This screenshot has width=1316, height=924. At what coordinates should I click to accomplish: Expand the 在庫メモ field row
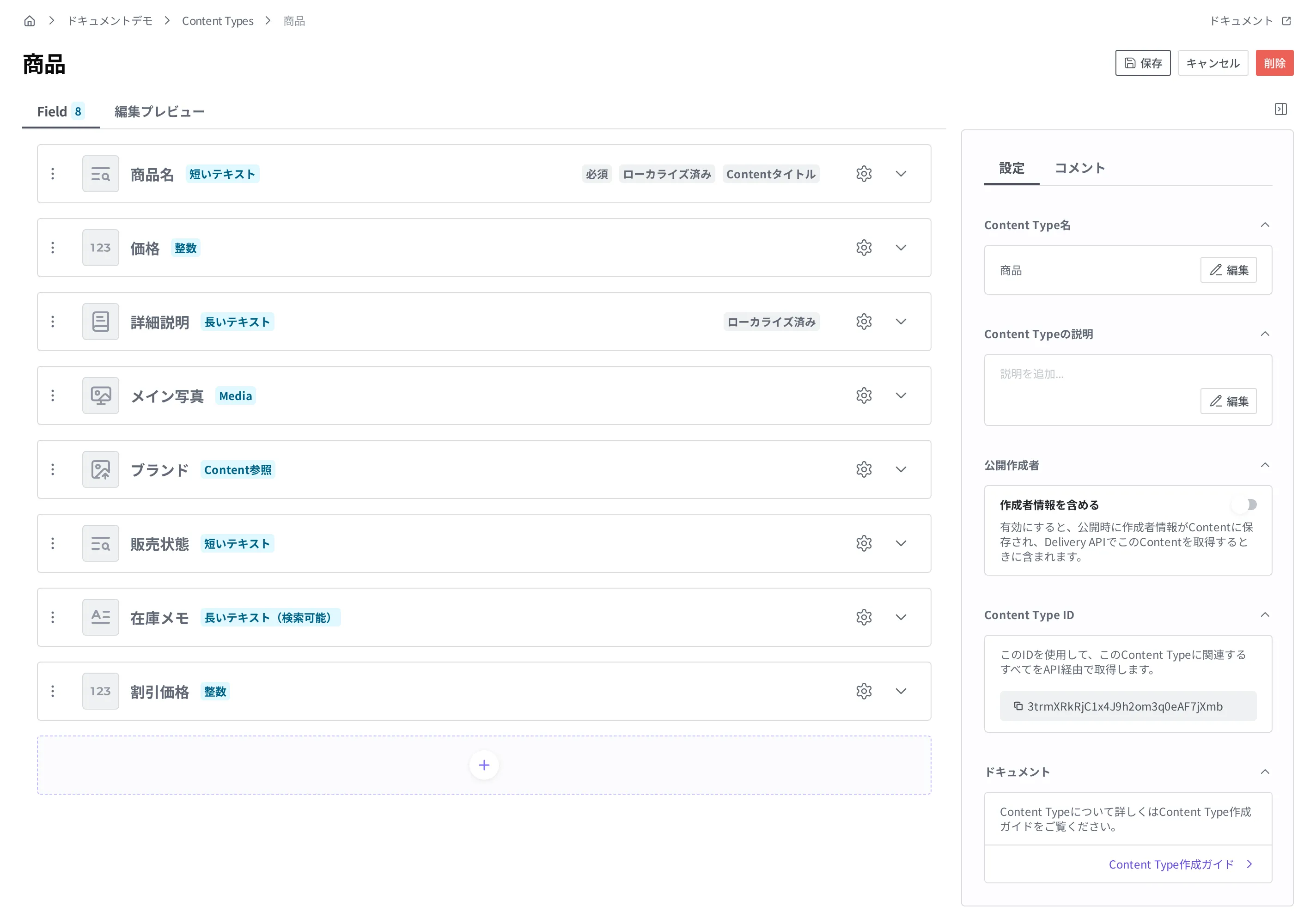pyautogui.click(x=901, y=617)
